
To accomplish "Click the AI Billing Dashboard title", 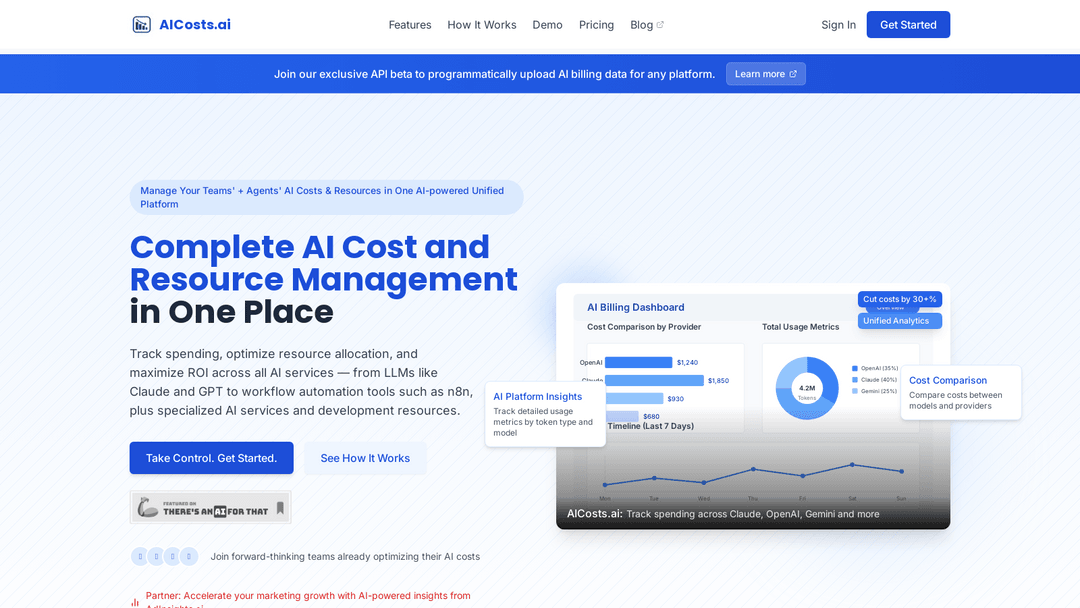I will pos(636,307).
